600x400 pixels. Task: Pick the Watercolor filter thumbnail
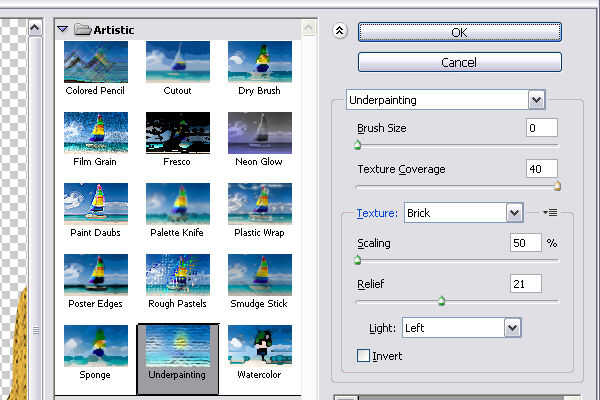point(260,346)
